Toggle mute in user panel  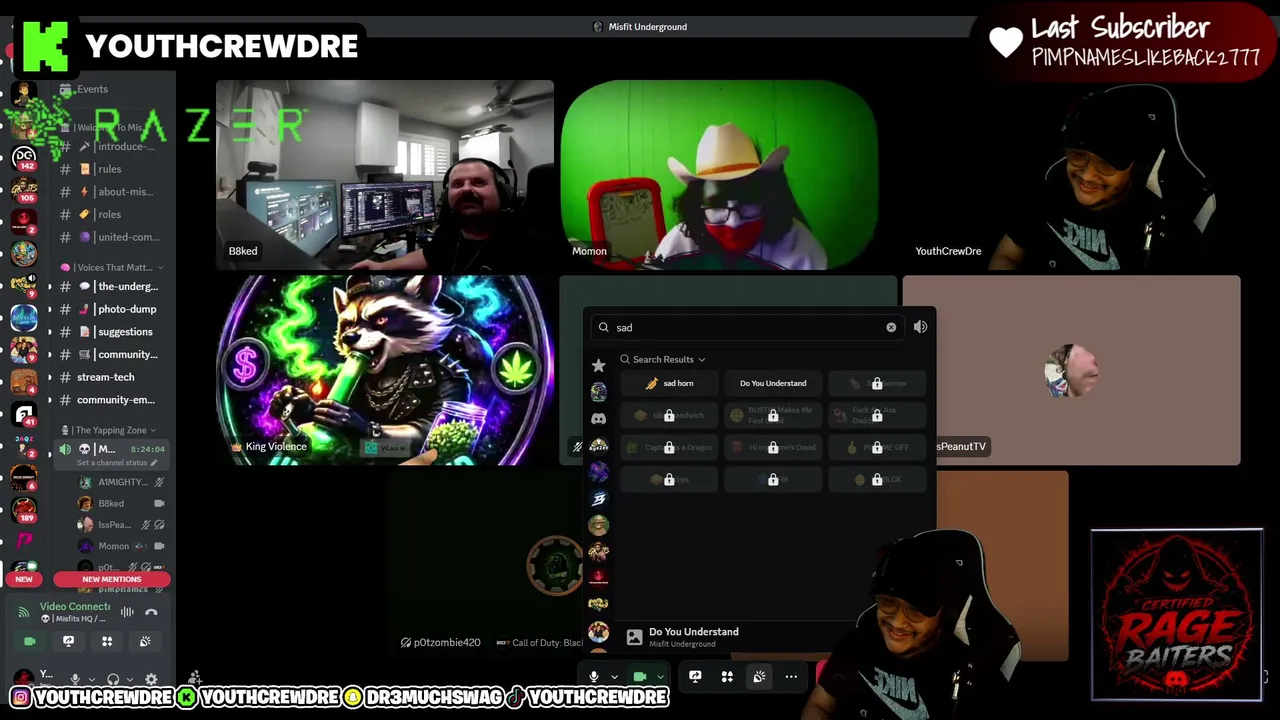75,680
